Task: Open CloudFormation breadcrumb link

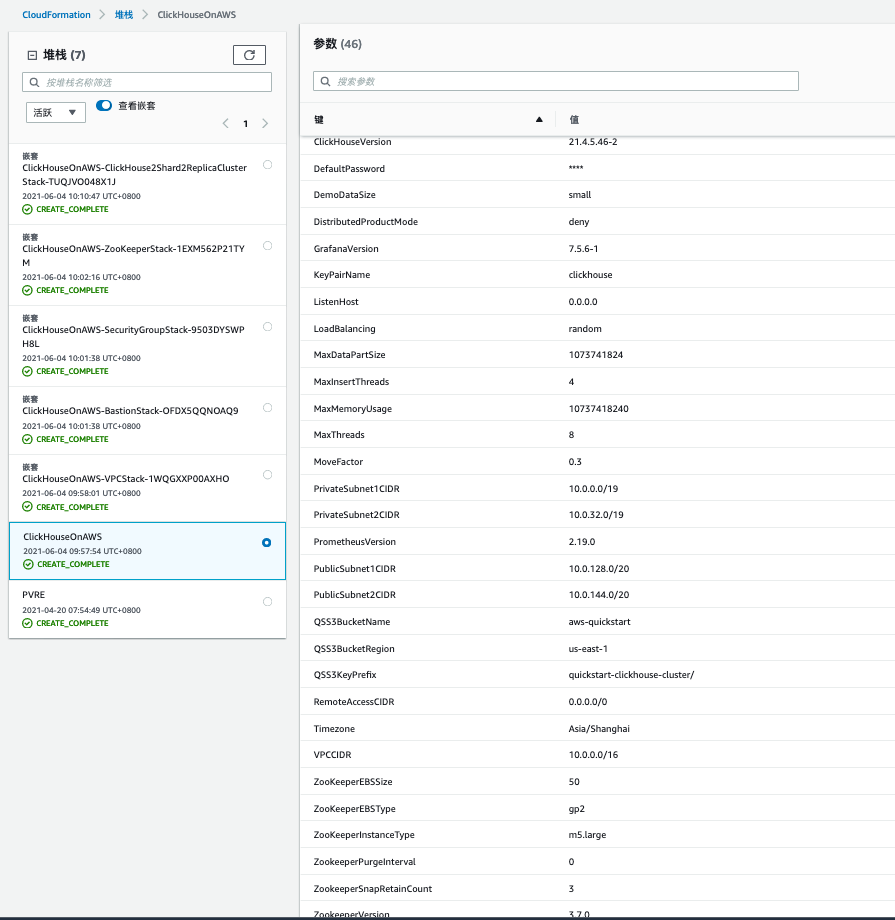Action: coord(56,15)
